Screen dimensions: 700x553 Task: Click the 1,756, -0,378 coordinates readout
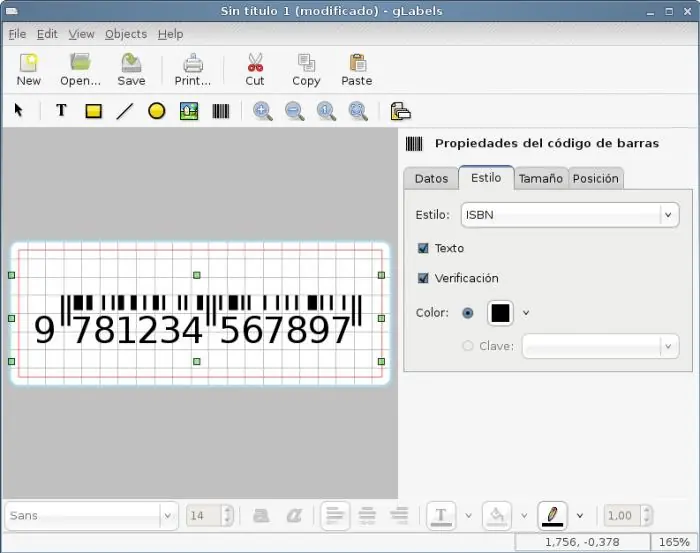point(582,542)
